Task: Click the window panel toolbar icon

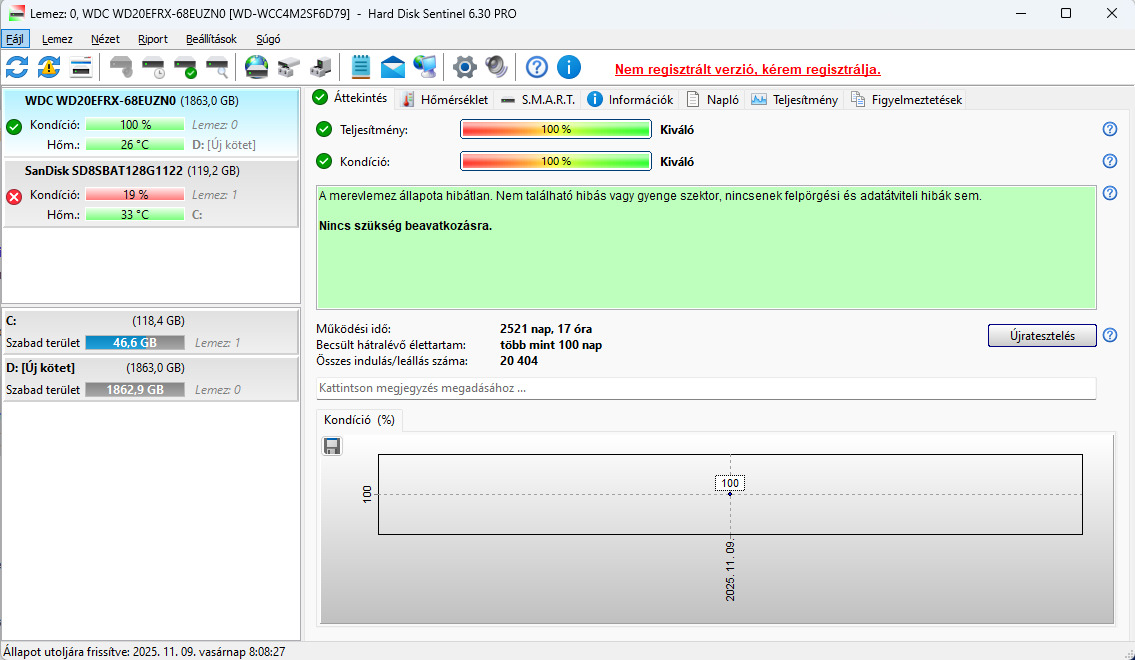Action: coord(81,67)
